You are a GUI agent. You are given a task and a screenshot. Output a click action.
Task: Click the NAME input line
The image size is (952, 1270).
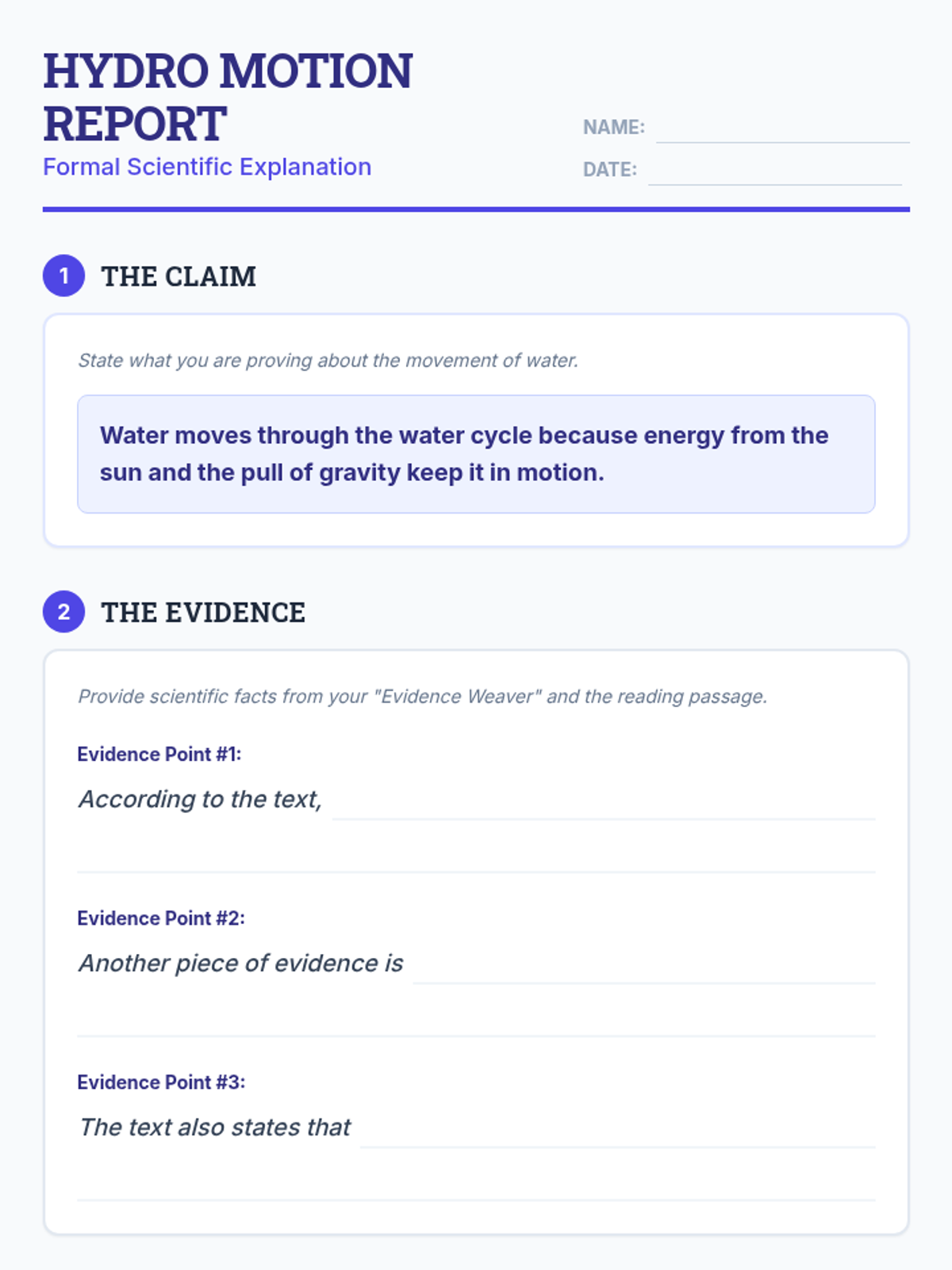coord(783,129)
